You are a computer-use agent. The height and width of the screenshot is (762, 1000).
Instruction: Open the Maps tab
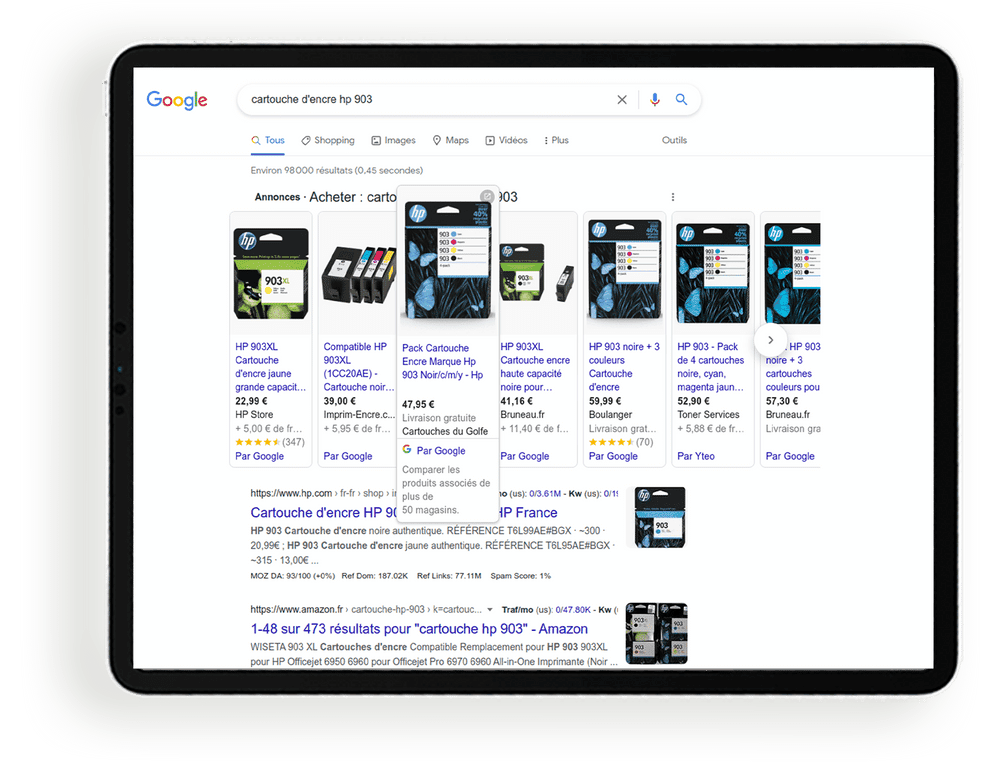pyautogui.click(x=450, y=140)
